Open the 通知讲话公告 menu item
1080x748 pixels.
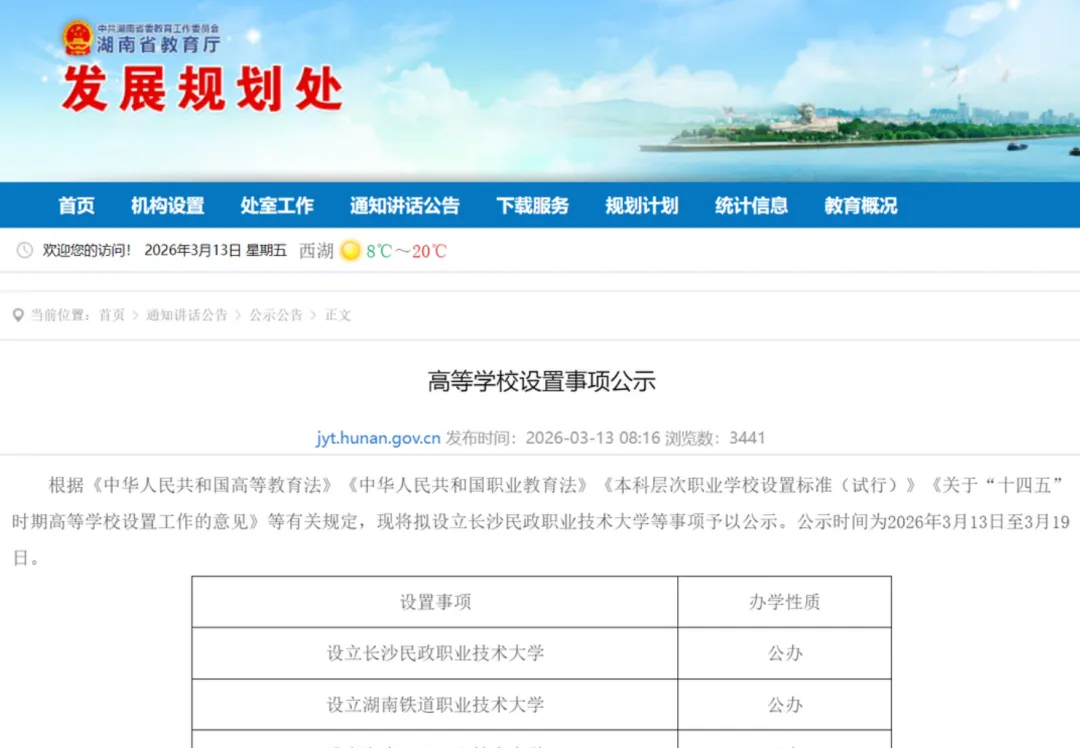click(x=404, y=205)
